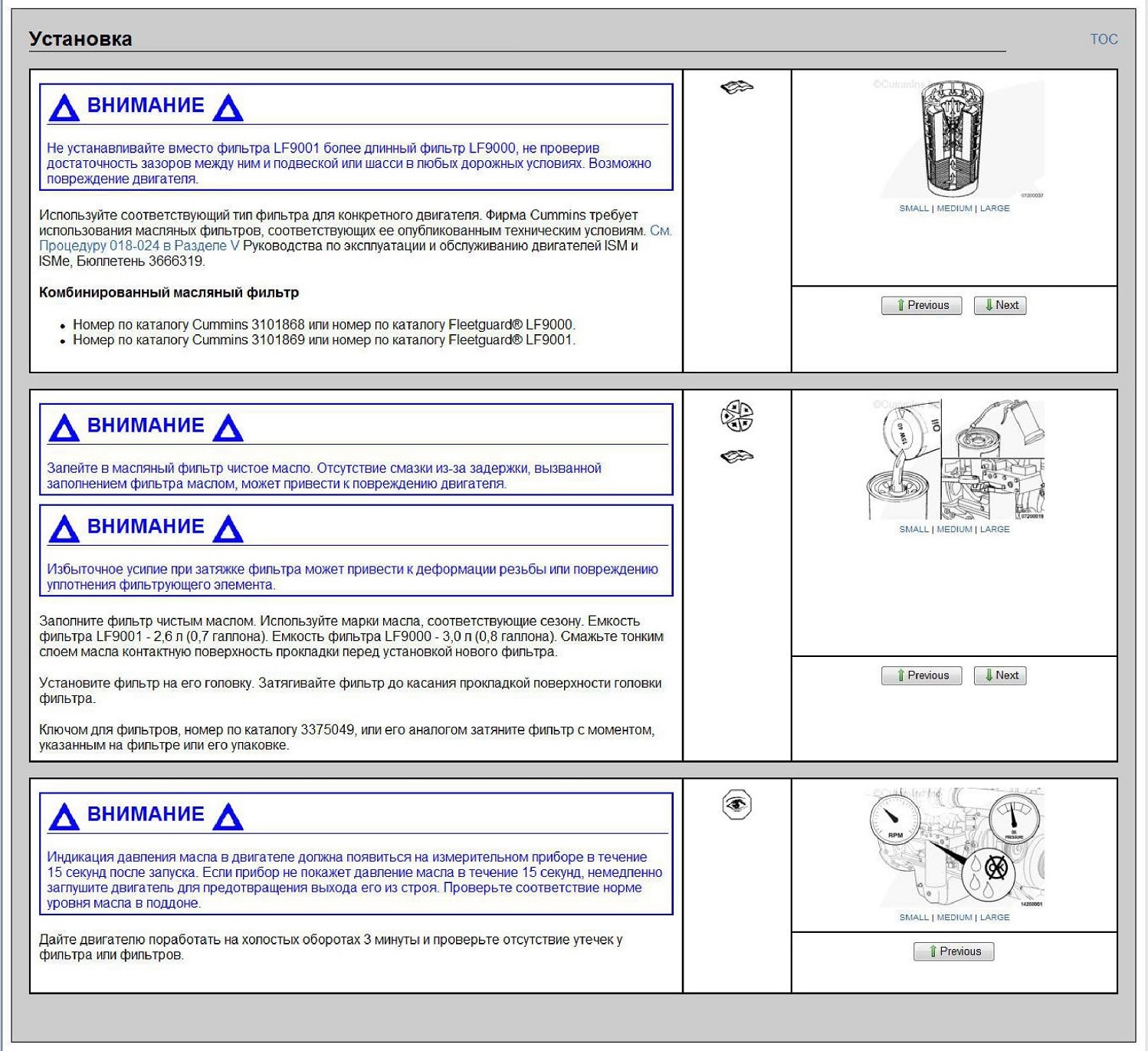Select MEDIUM size under filter filling image
Image resolution: width=1148 pixels, height=1051 pixels.
(x=954, y=530)
